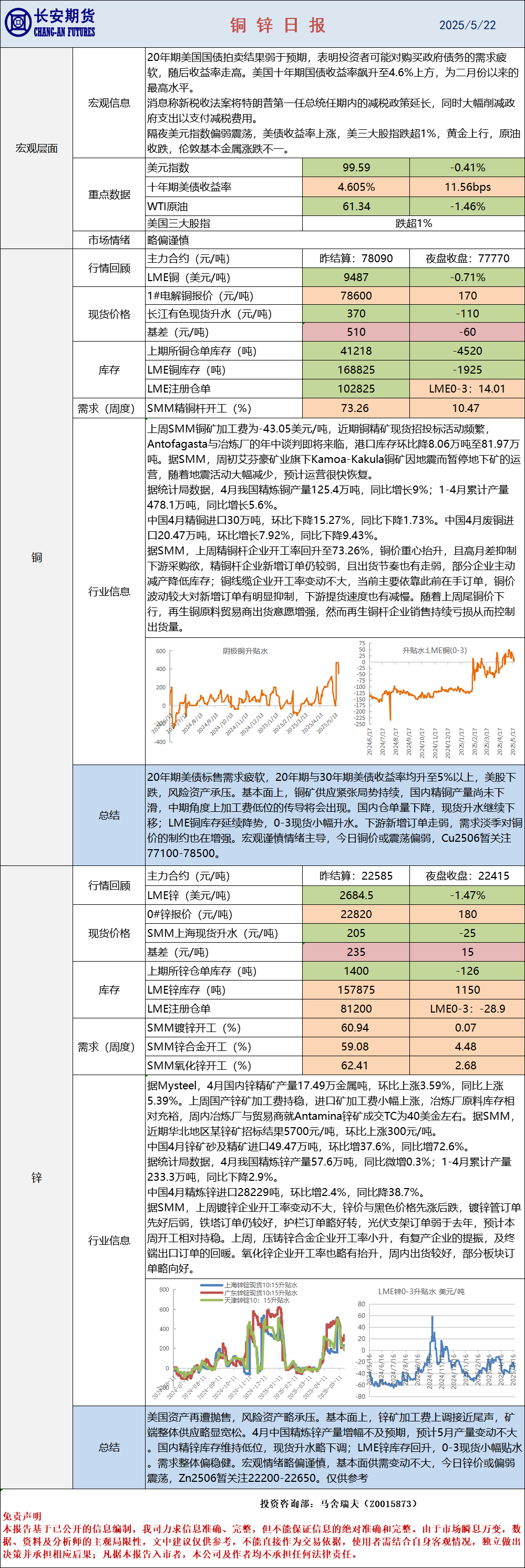Select the 十年期美债收益率 cell showing 4.605%
525x1568 pixels.
point(356,187)
